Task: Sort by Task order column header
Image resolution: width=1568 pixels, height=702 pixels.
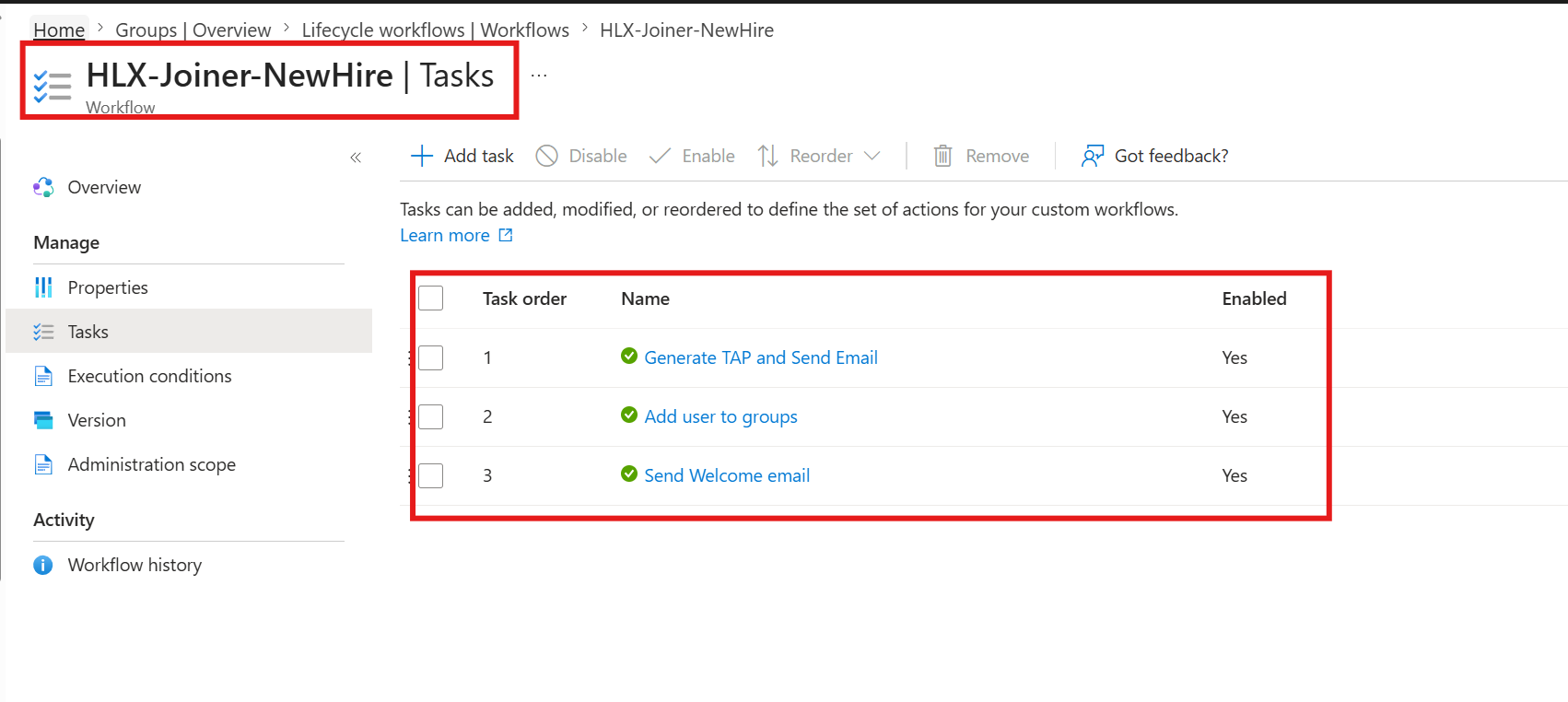Action: coord(524,298)
